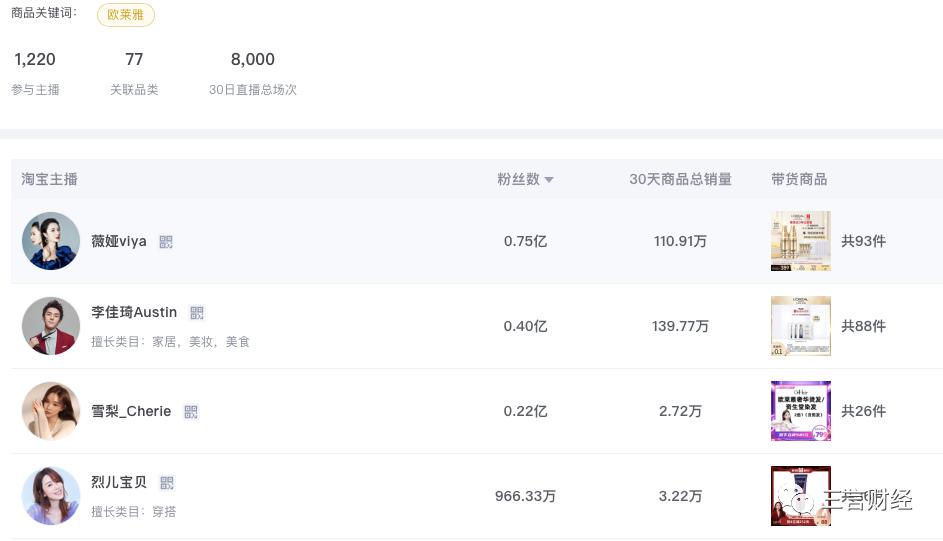943x541 pixels.
Task: Sort by 粉丝数 dropdown arrow
Action: tap(549, 180)
